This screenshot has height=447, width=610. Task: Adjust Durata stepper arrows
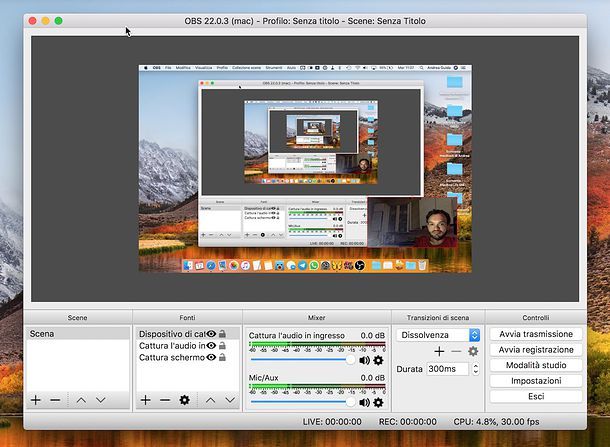pyautogui.click(x=475, y=369)
